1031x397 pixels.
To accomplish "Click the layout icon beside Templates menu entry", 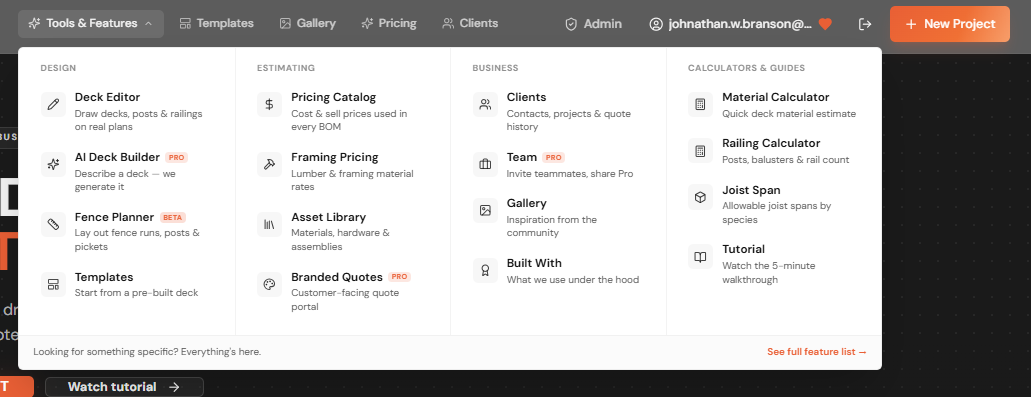I will pyautogui.click(x=53, y=284).
